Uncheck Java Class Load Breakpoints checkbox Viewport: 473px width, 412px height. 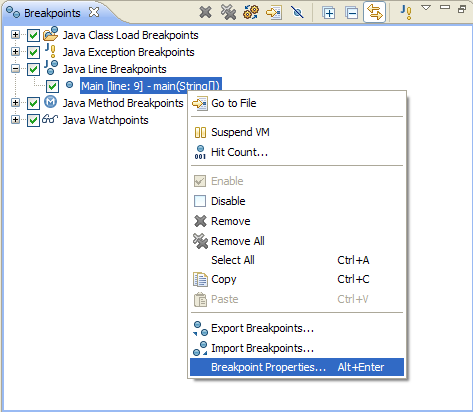click(33, 35)
